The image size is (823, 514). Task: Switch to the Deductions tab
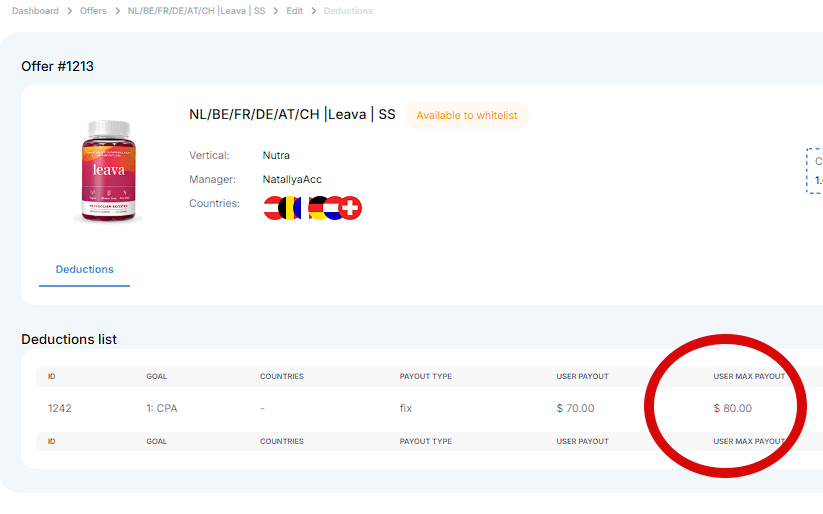pyautogui.click(x=85, y=269)
